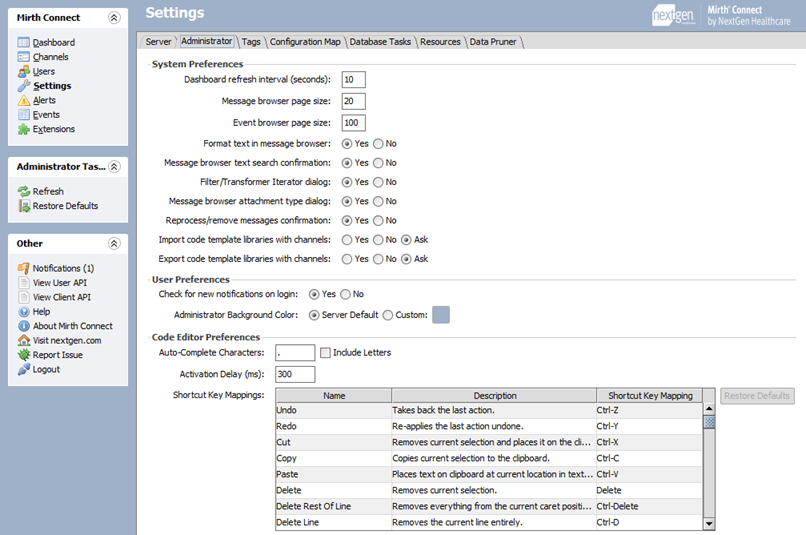Set Filter/Transformer Iterator dialog to No
This screenshot has width=806, height=535.
(x=378, y=182)
